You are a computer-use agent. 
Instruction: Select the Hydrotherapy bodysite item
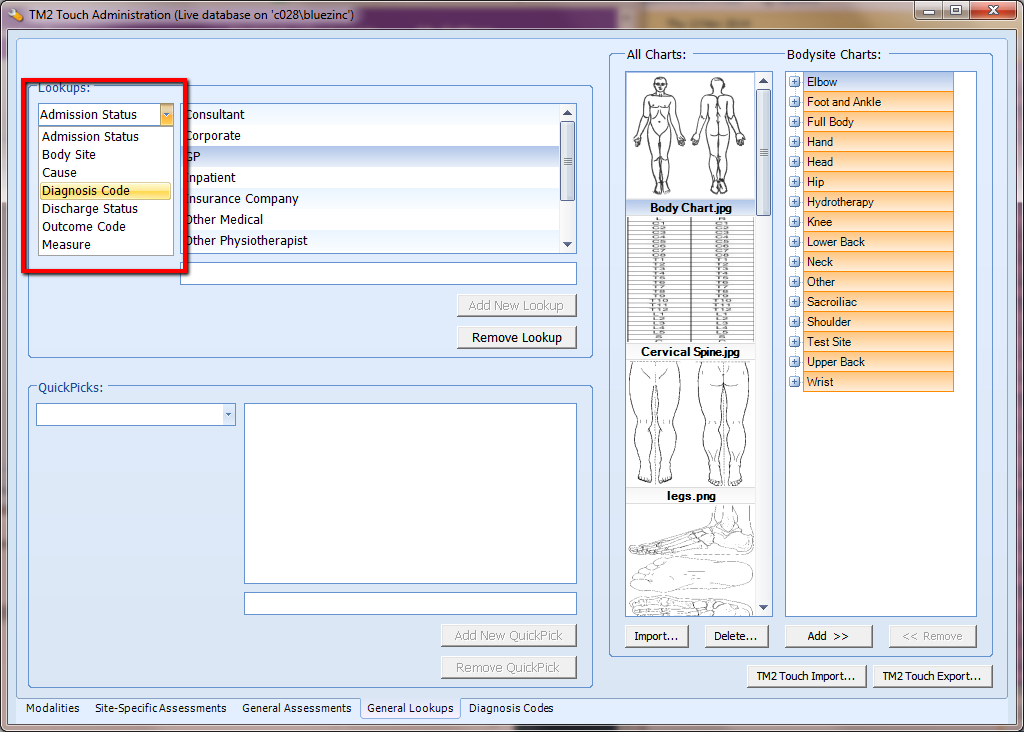[x=878, y=202]
